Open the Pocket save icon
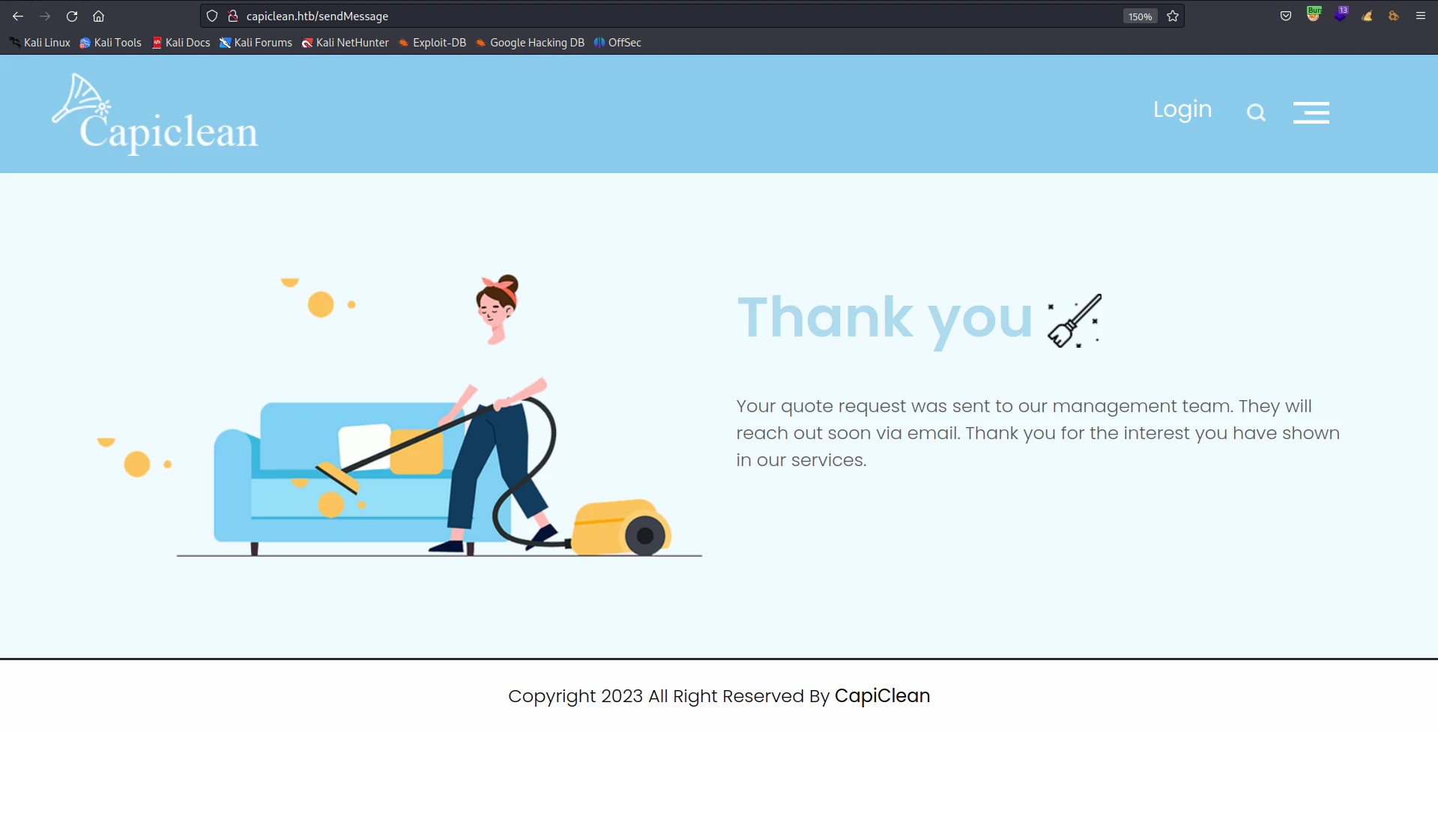1438x840 pixels. [1286, 16]
